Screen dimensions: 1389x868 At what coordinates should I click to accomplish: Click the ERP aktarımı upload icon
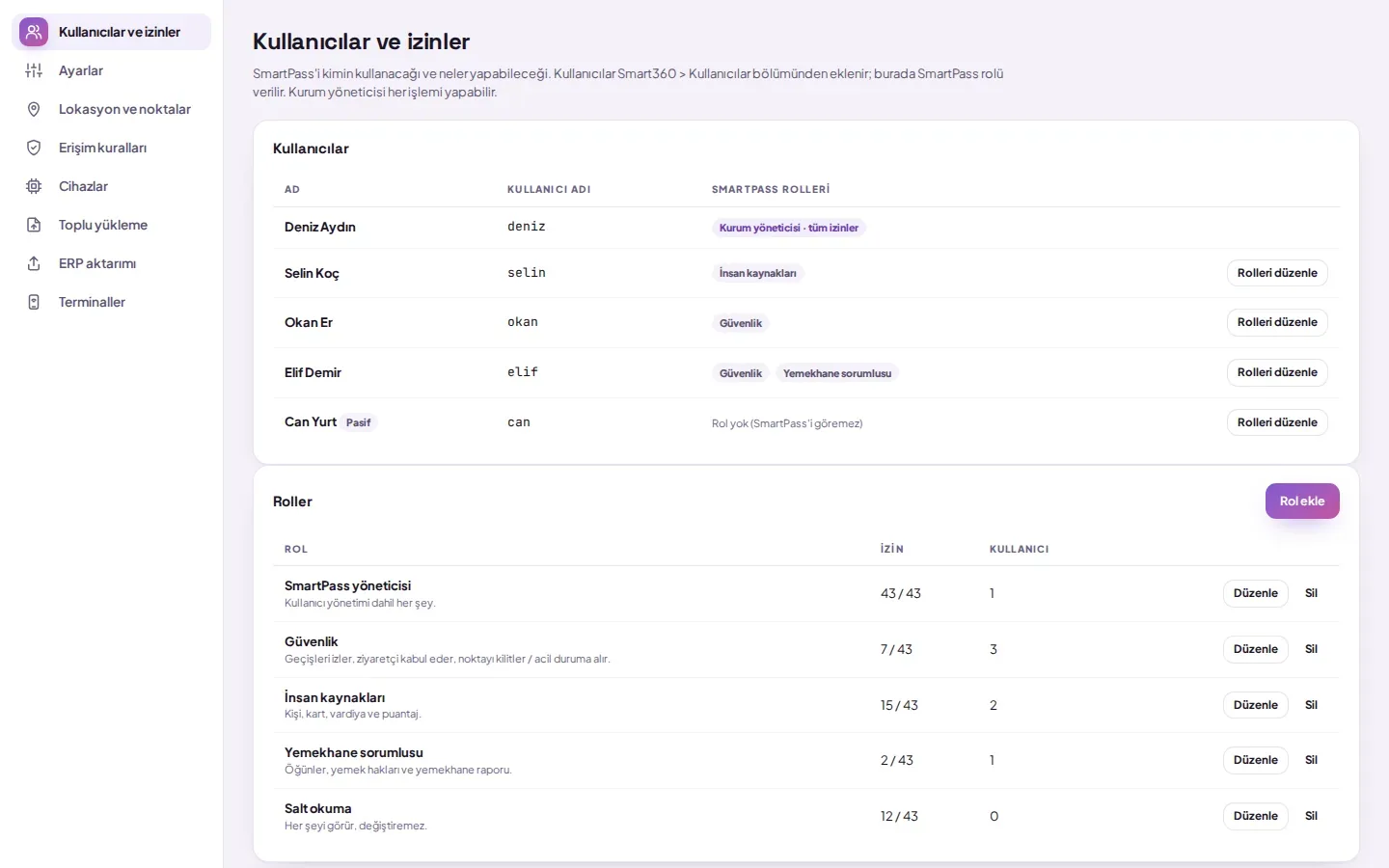[34, 263]
